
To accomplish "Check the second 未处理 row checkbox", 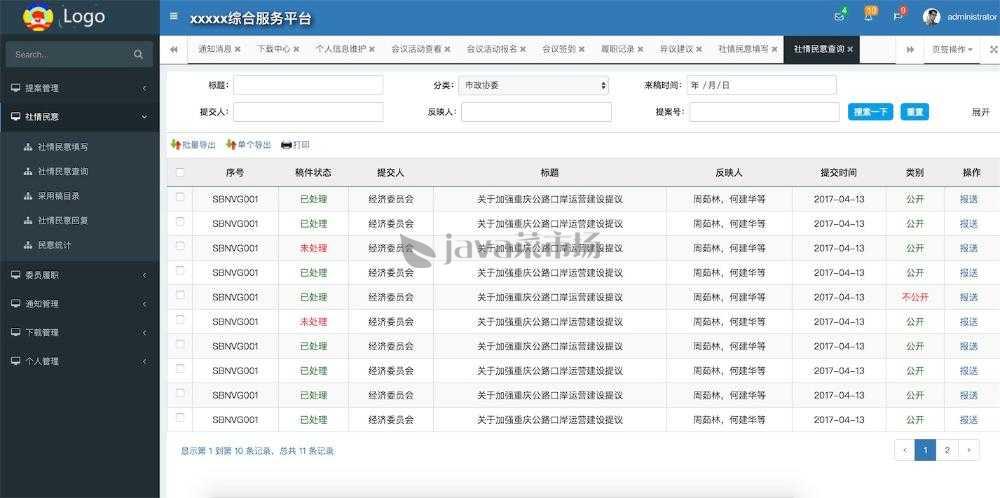I will 180,319.
